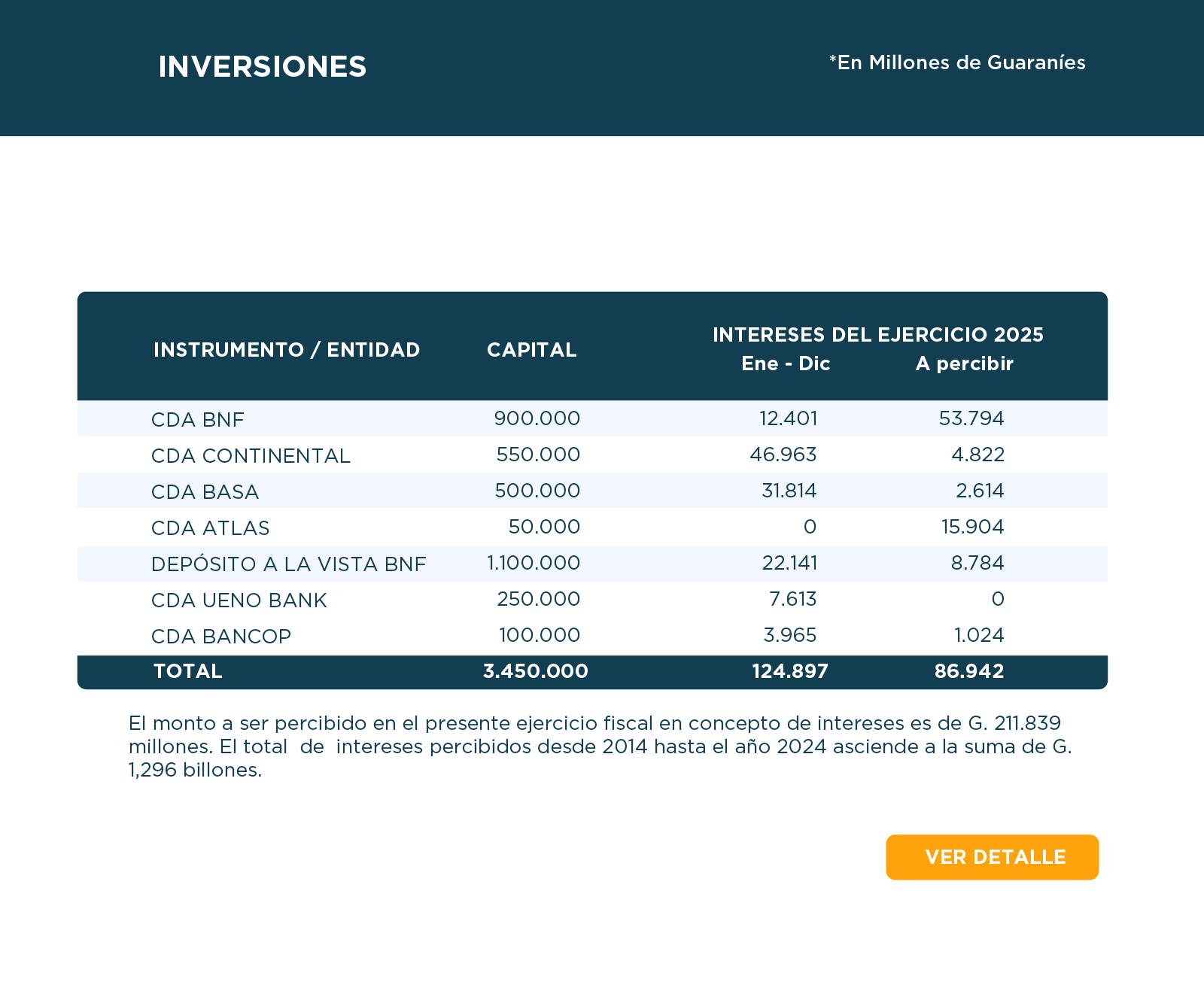This screenshot has width=1204, height=985.
Task: Click the TOTAL row label
Action: pyautogui.click(x=187, y=671)
